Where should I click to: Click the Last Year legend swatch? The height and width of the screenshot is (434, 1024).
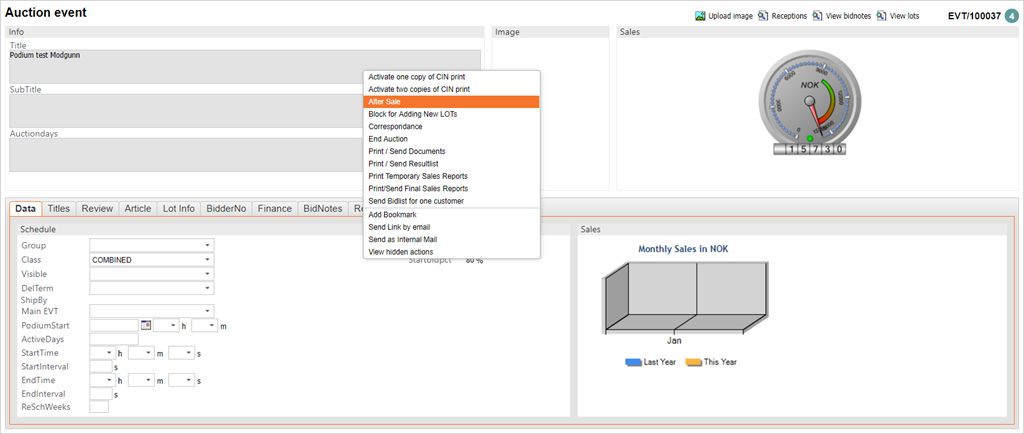[x=633, y=362]
